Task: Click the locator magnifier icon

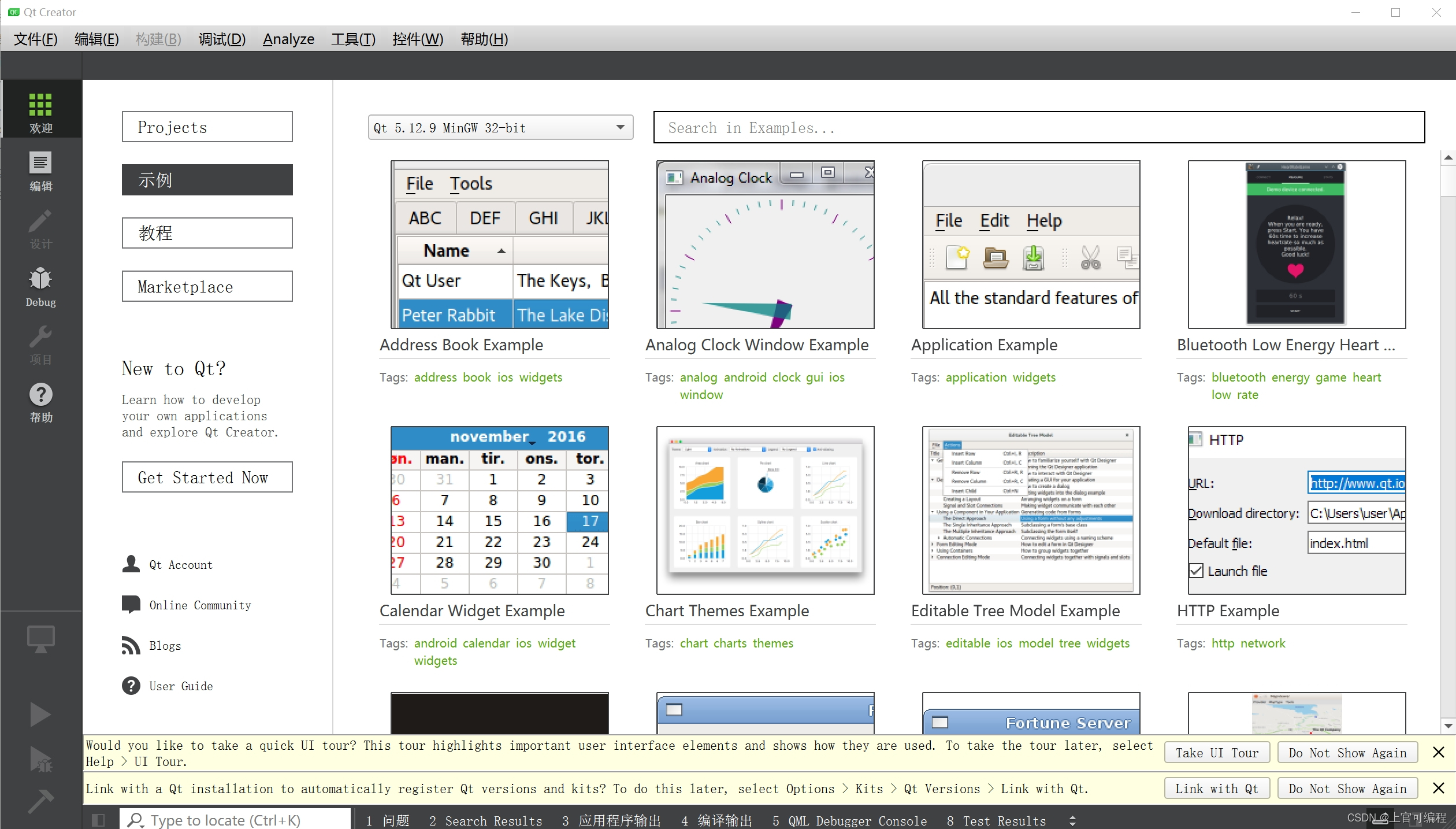Action: click(136, 820)
